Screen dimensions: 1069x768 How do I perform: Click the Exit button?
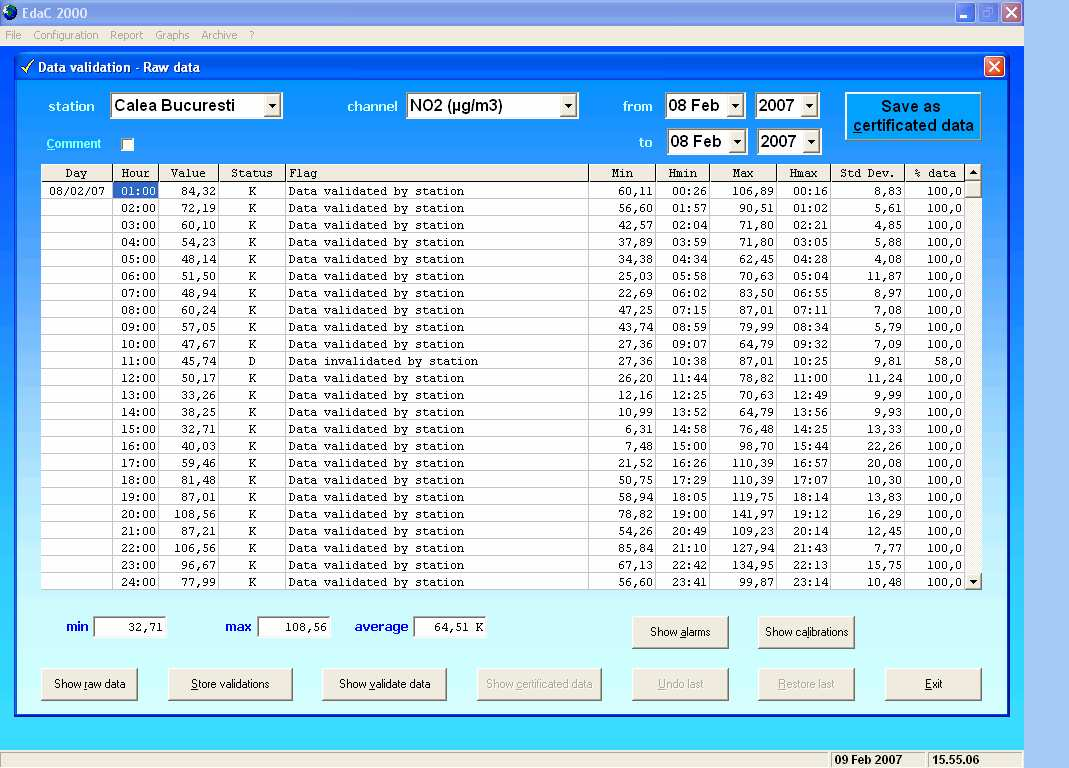pyautogui.click(x=933, y=683)
